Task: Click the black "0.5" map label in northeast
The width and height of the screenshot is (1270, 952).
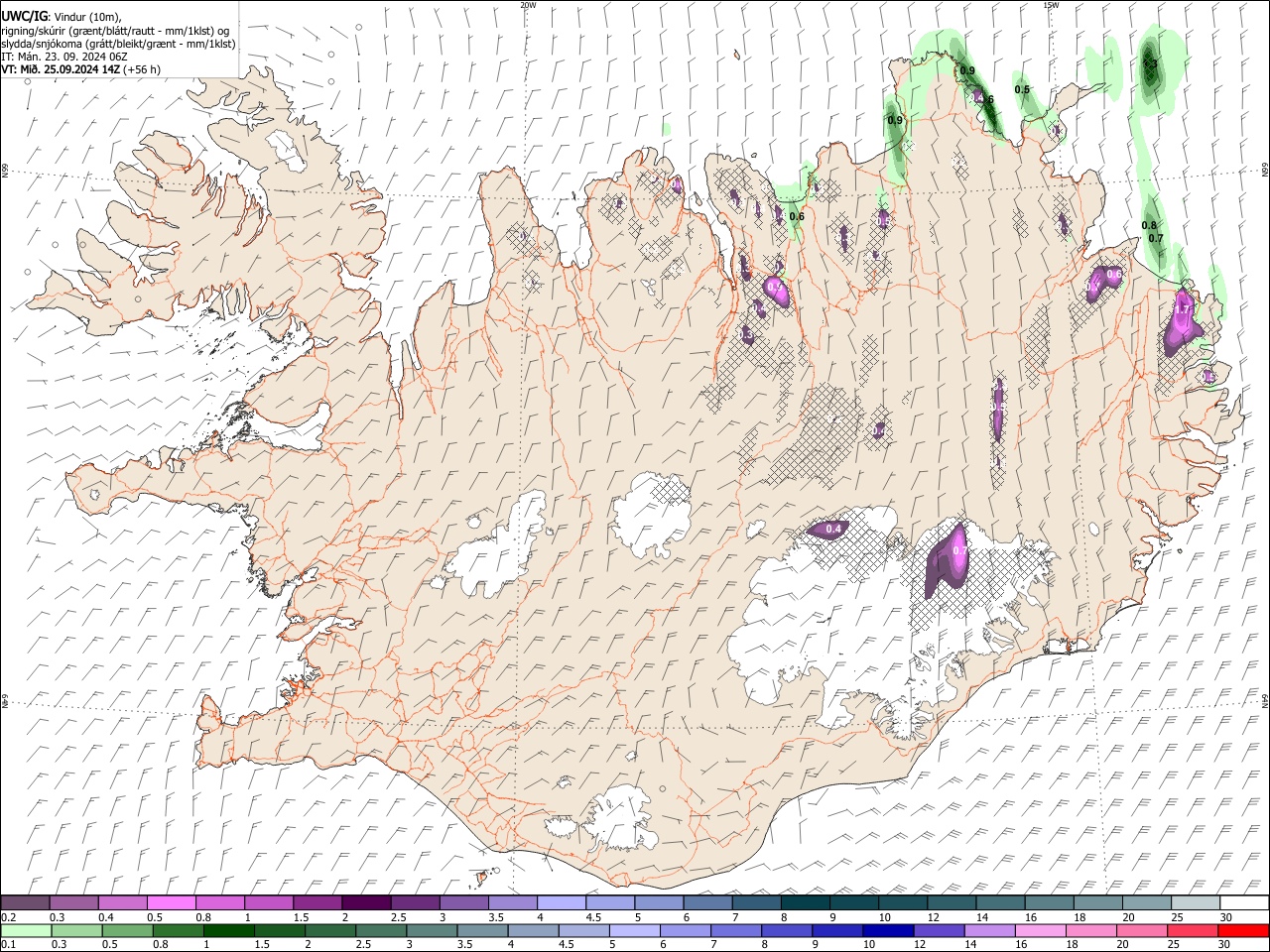Action: click(x=1022, y=89)
